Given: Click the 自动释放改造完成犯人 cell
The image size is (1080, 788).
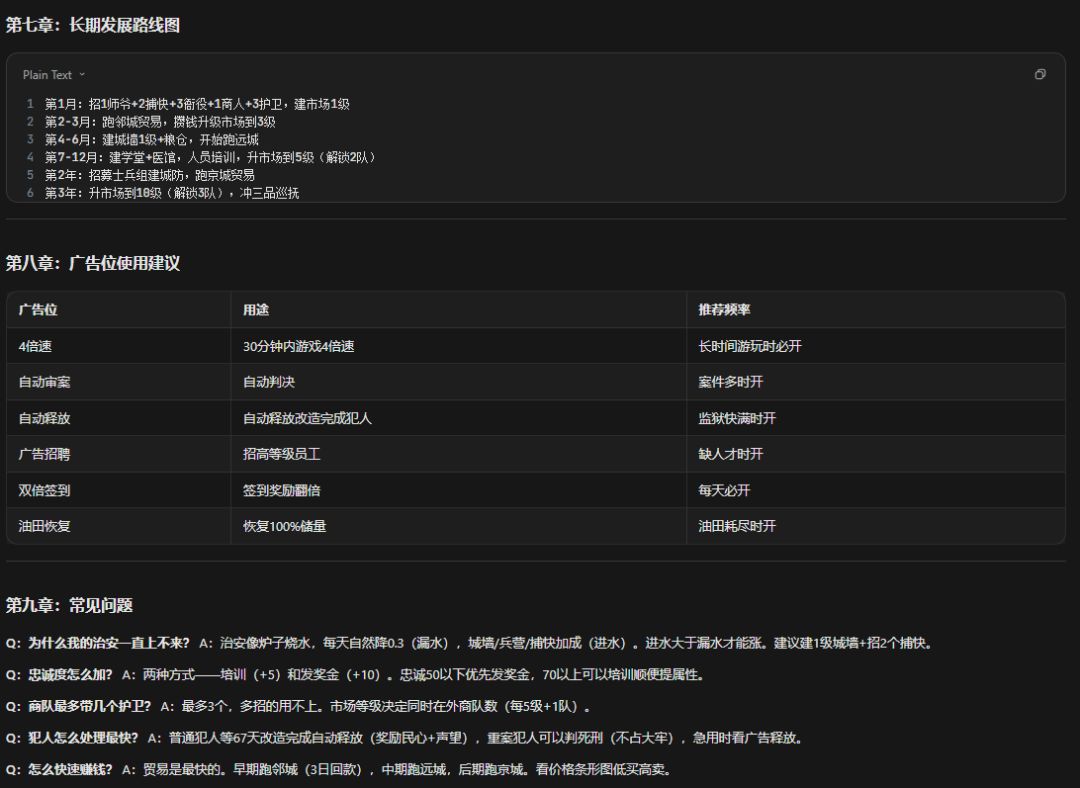Looking at the screenshot, I should click(459, 418).
